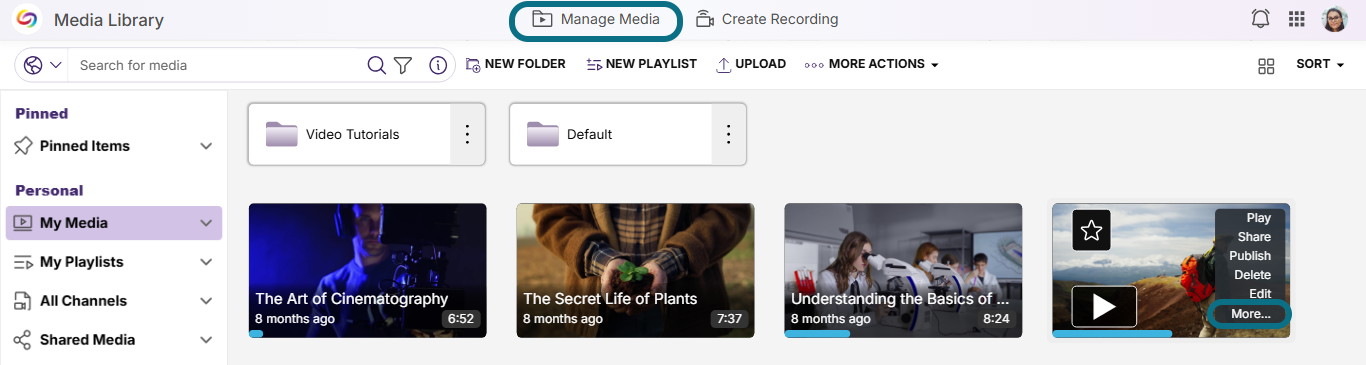Open the Default folder

[x=611, y=134]
